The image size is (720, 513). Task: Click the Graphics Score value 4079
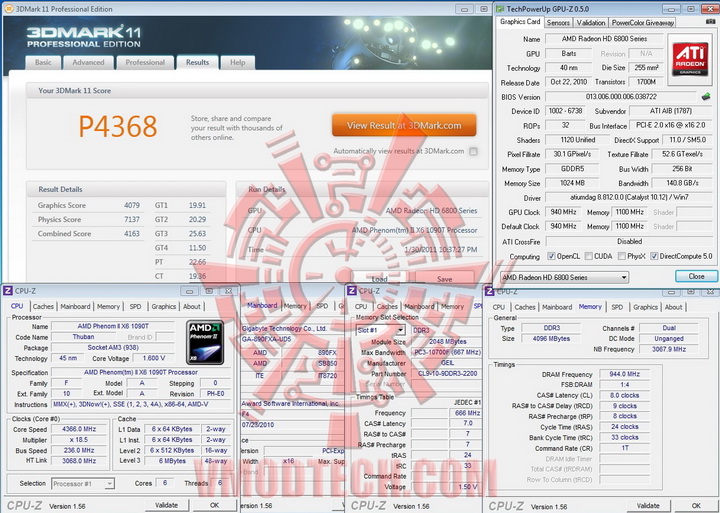click(x=132, y=205)
